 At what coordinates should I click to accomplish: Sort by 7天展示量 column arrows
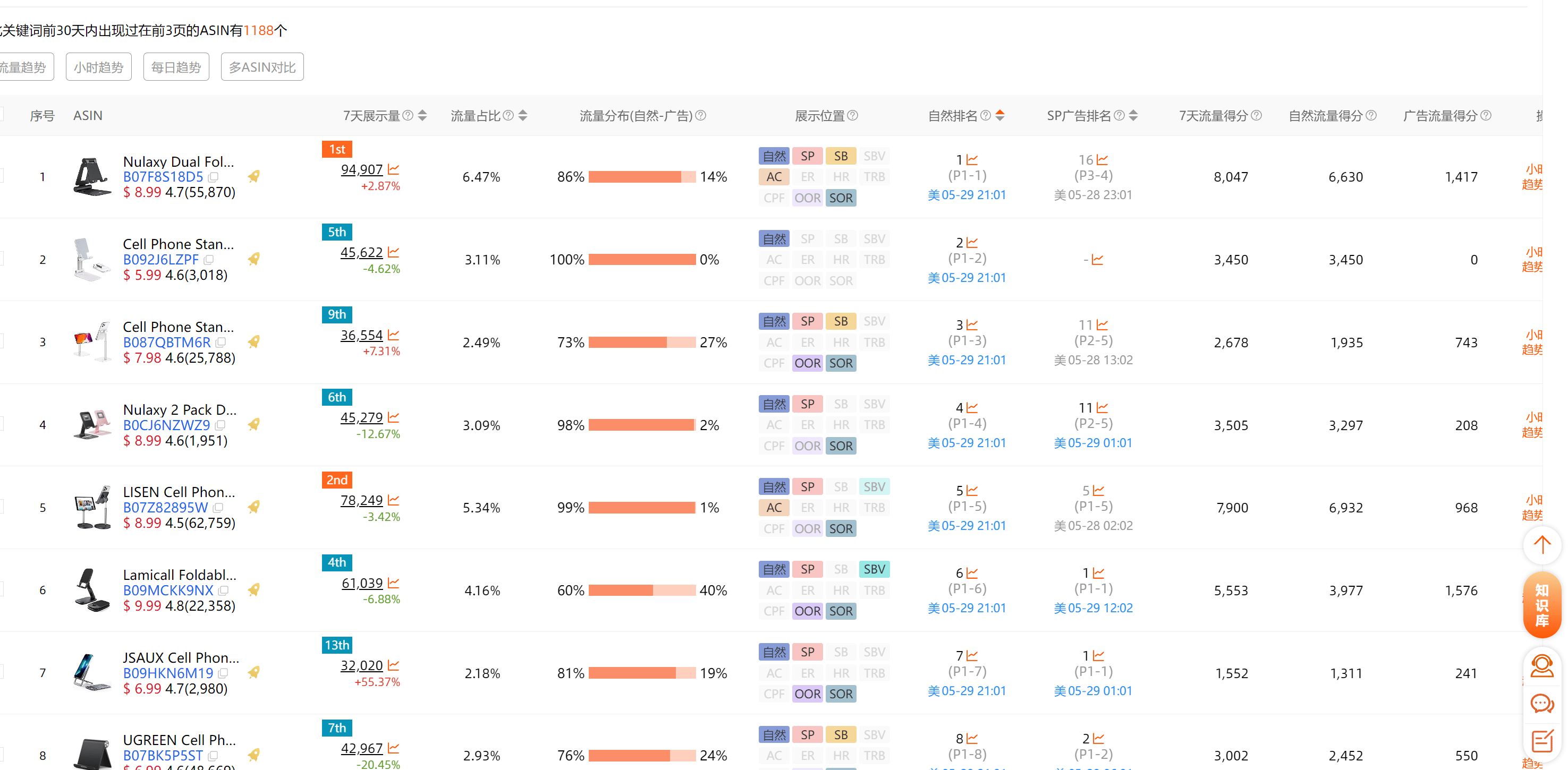click(422, 115)
